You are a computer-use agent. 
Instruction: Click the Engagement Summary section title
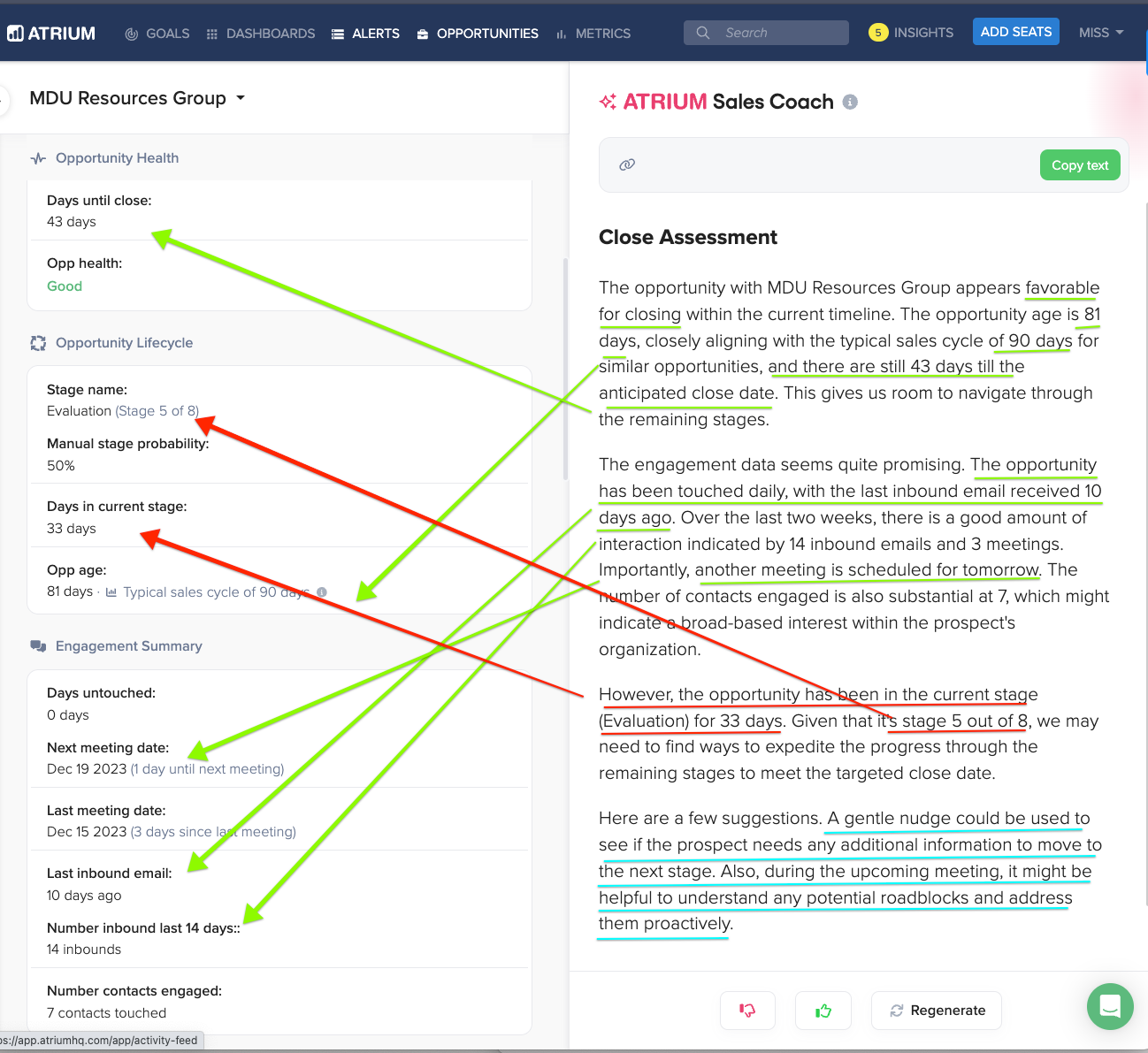click(x=129, y=646)
